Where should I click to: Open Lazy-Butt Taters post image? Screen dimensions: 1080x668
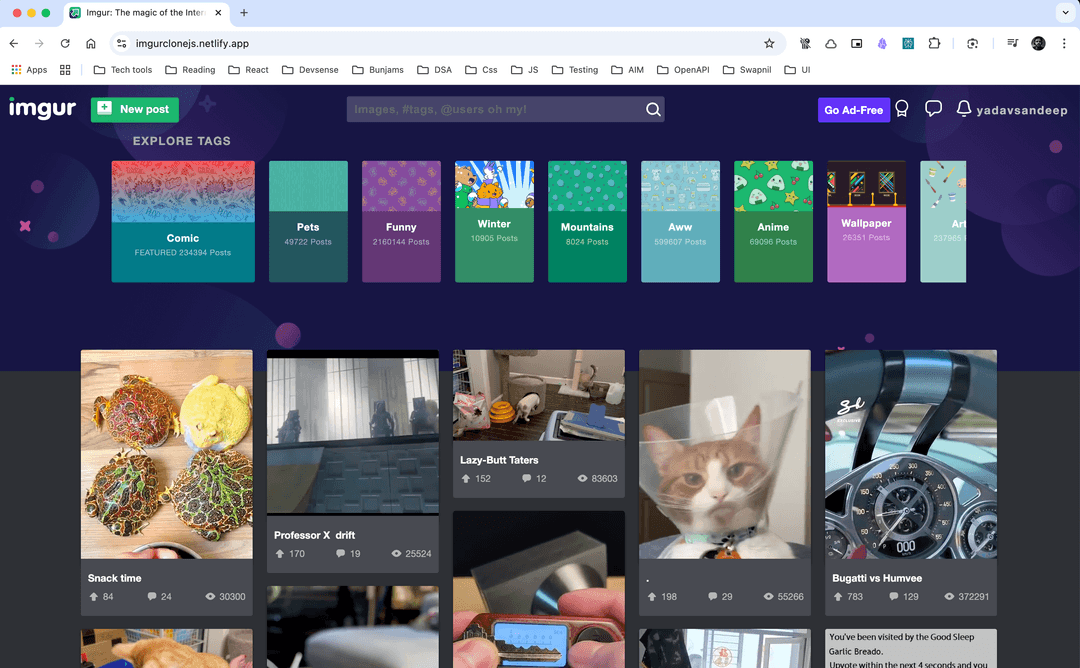(x=539, y=395)
